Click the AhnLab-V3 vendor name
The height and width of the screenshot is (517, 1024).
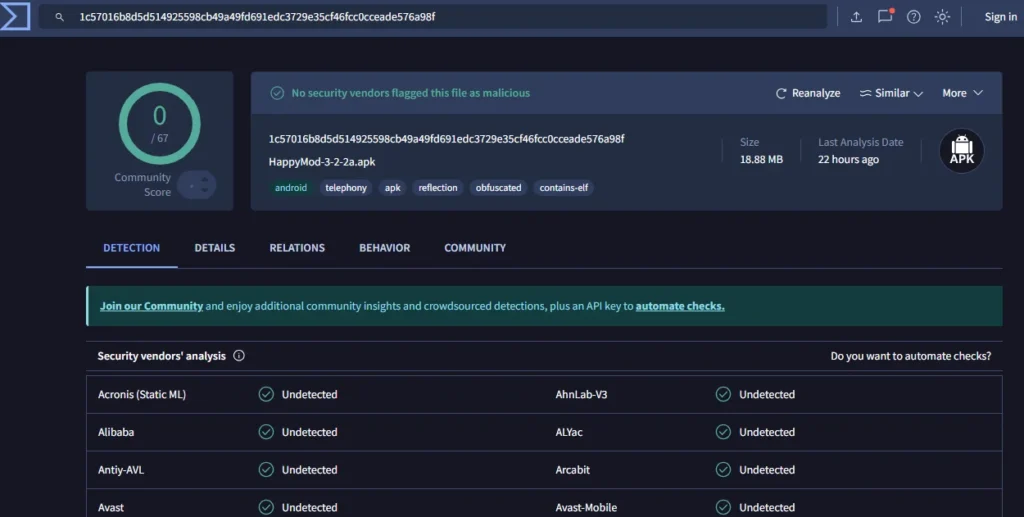581,394
